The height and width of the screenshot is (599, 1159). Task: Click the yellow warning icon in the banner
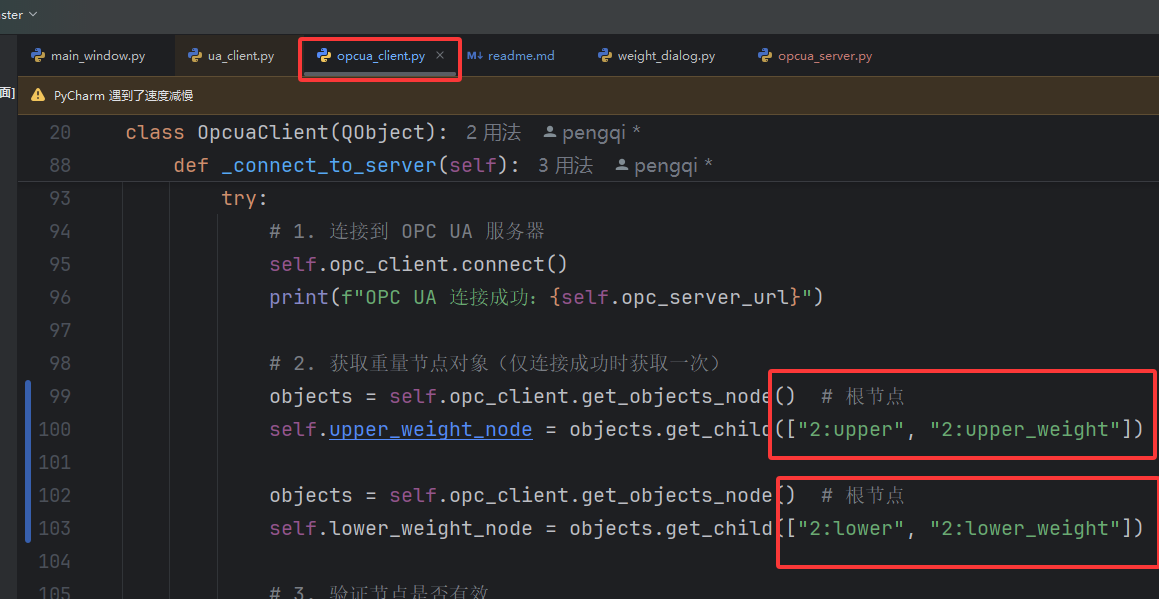[38, 95]
